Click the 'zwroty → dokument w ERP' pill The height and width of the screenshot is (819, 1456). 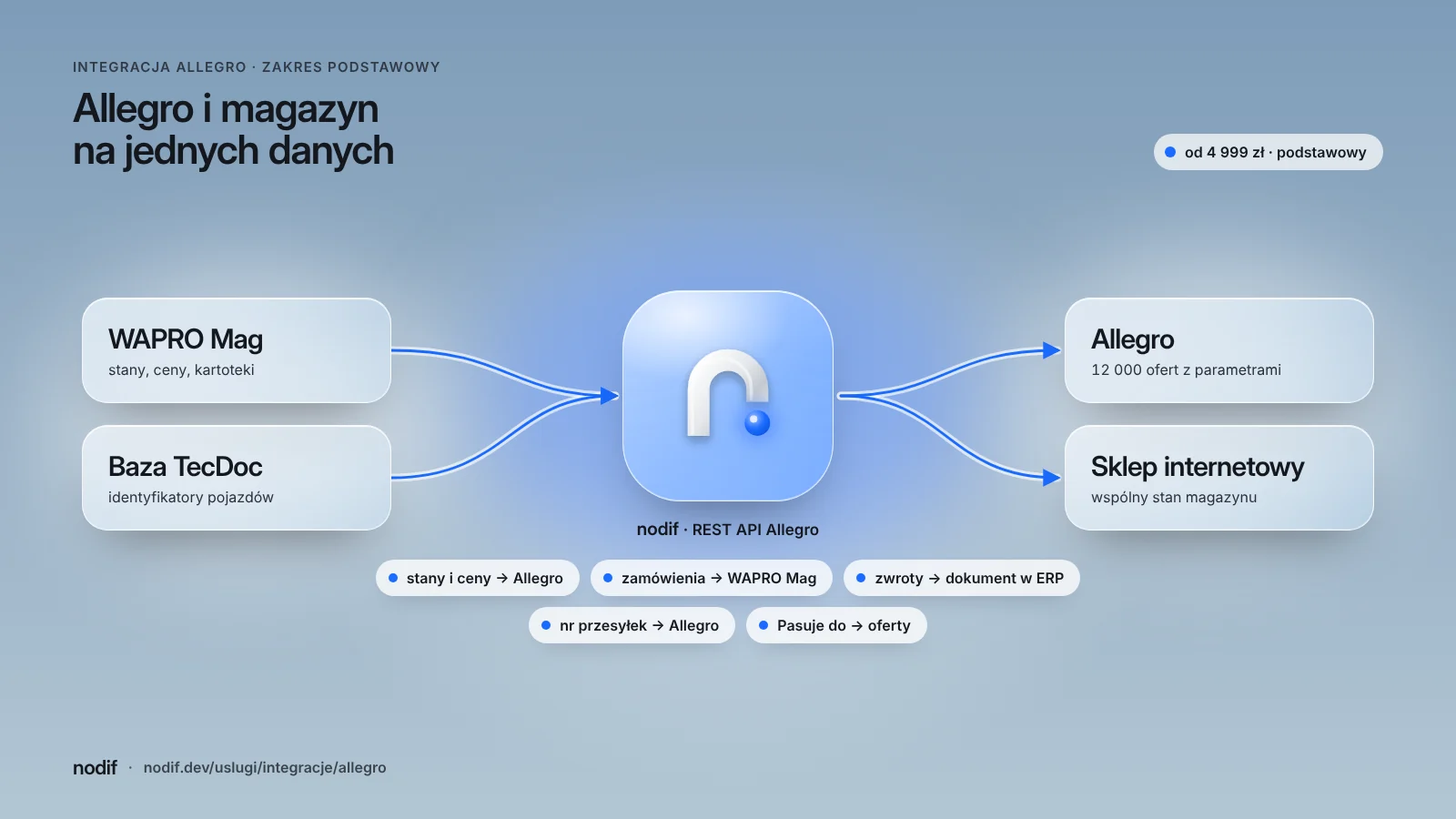click(x=962, y=578)
